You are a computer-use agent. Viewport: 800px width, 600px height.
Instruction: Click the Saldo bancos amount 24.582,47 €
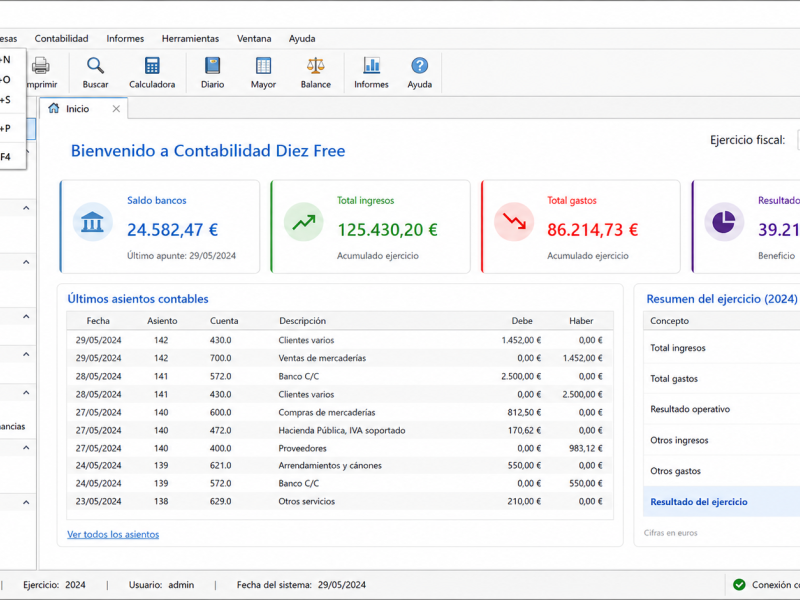(x=172, y=230)
